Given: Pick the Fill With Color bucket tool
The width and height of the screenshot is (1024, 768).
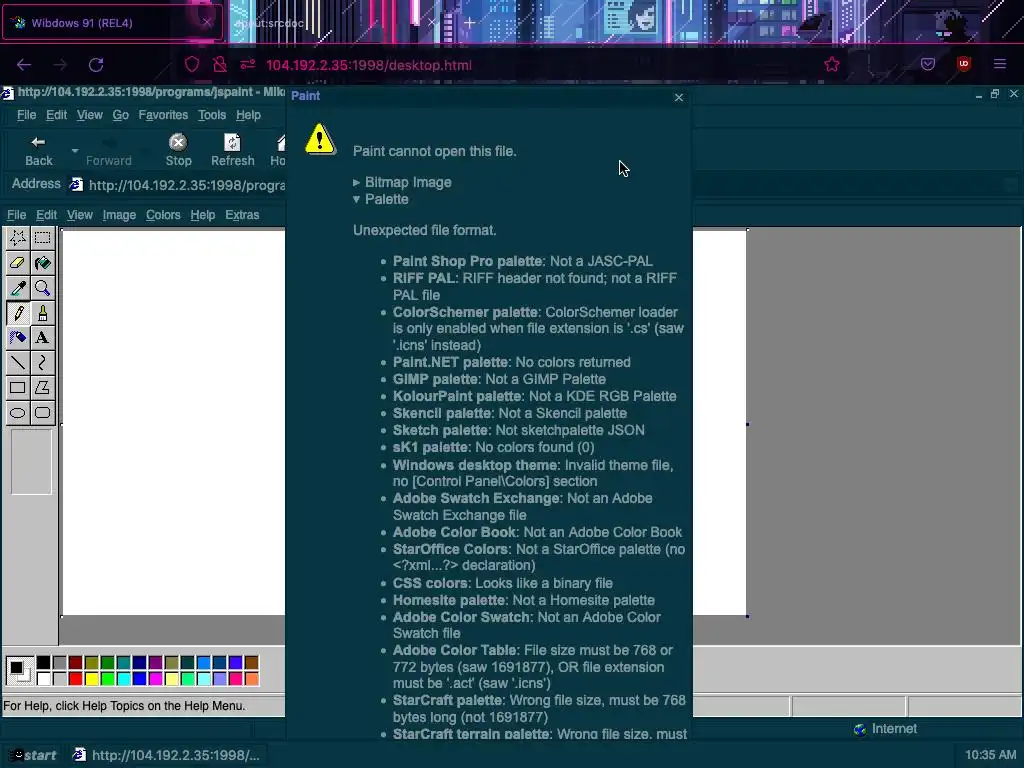Looking at the screenshot, I should [x=42, y=263].
